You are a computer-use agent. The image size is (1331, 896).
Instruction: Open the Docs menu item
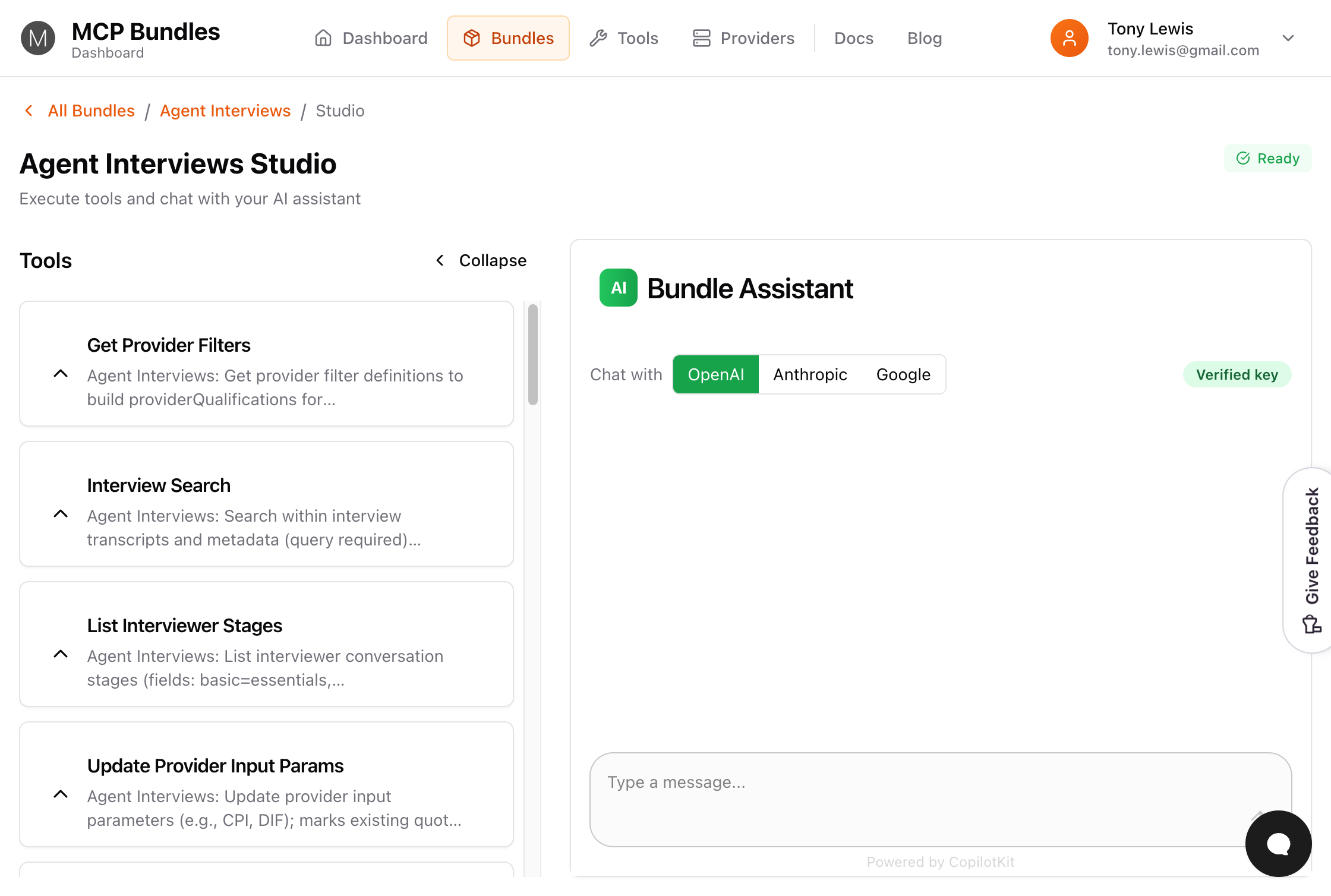[x=853, y=38]
